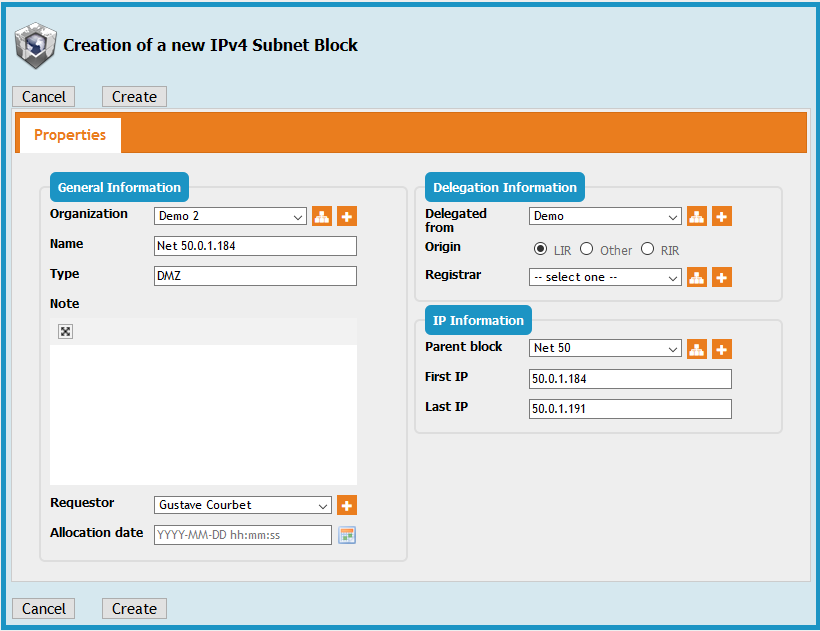The height and width of the screenshot is (631, 820).
Task: Click hierarchy icon next to Parent block
Action: coord(697,349)
